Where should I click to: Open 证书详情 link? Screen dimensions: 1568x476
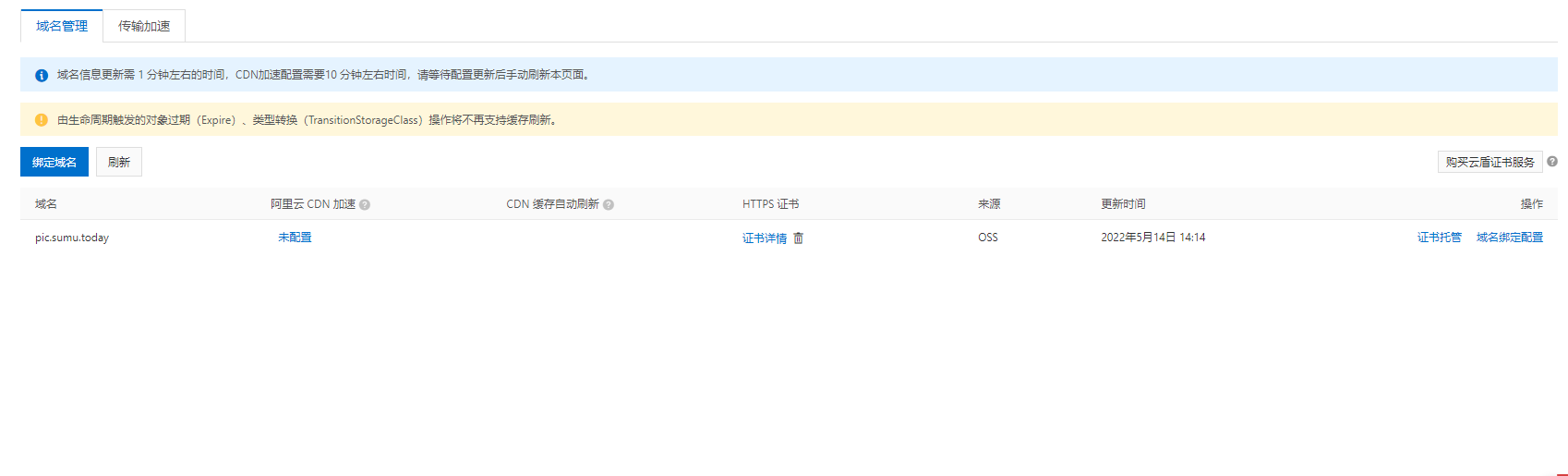pos(765,238)
